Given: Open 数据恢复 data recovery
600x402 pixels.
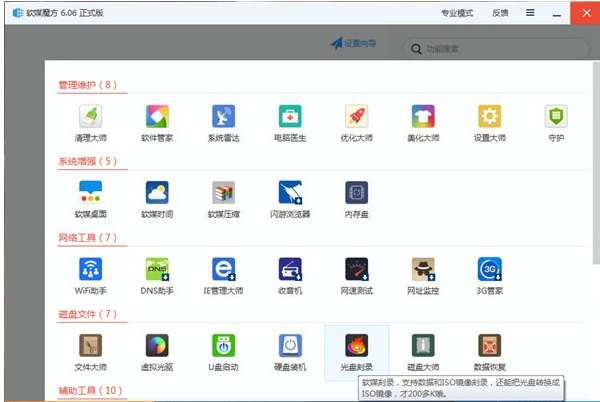Looking at the screenshot, I should (x=489, y=345).
